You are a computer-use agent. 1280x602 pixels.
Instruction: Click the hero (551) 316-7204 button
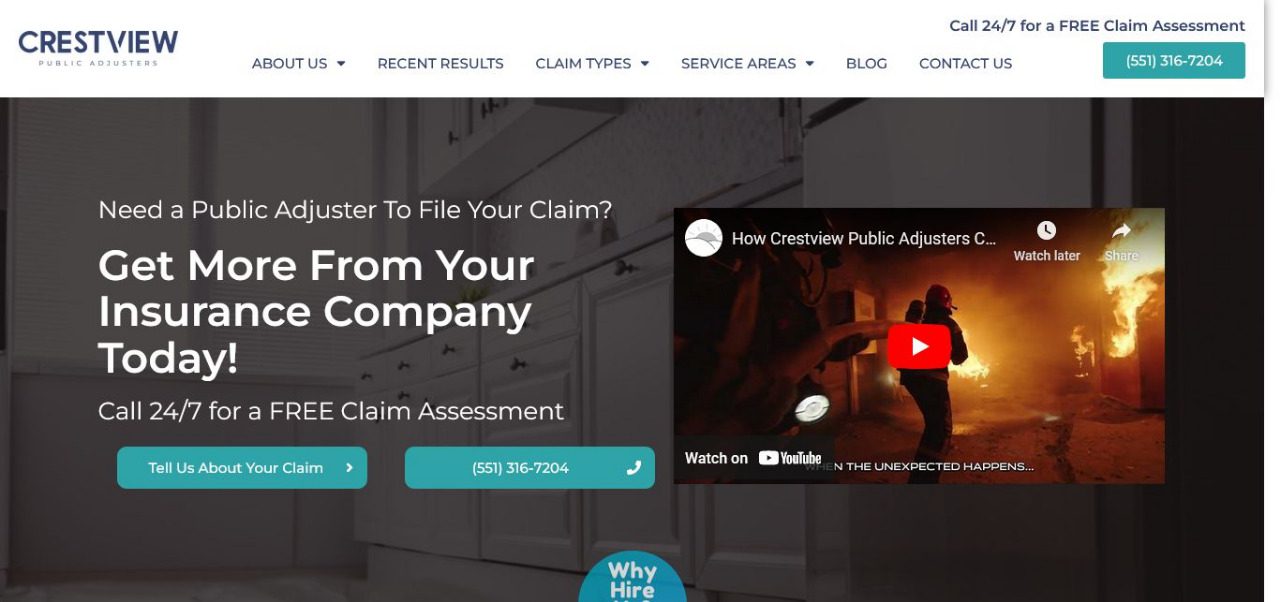click(x=530, y=467)
